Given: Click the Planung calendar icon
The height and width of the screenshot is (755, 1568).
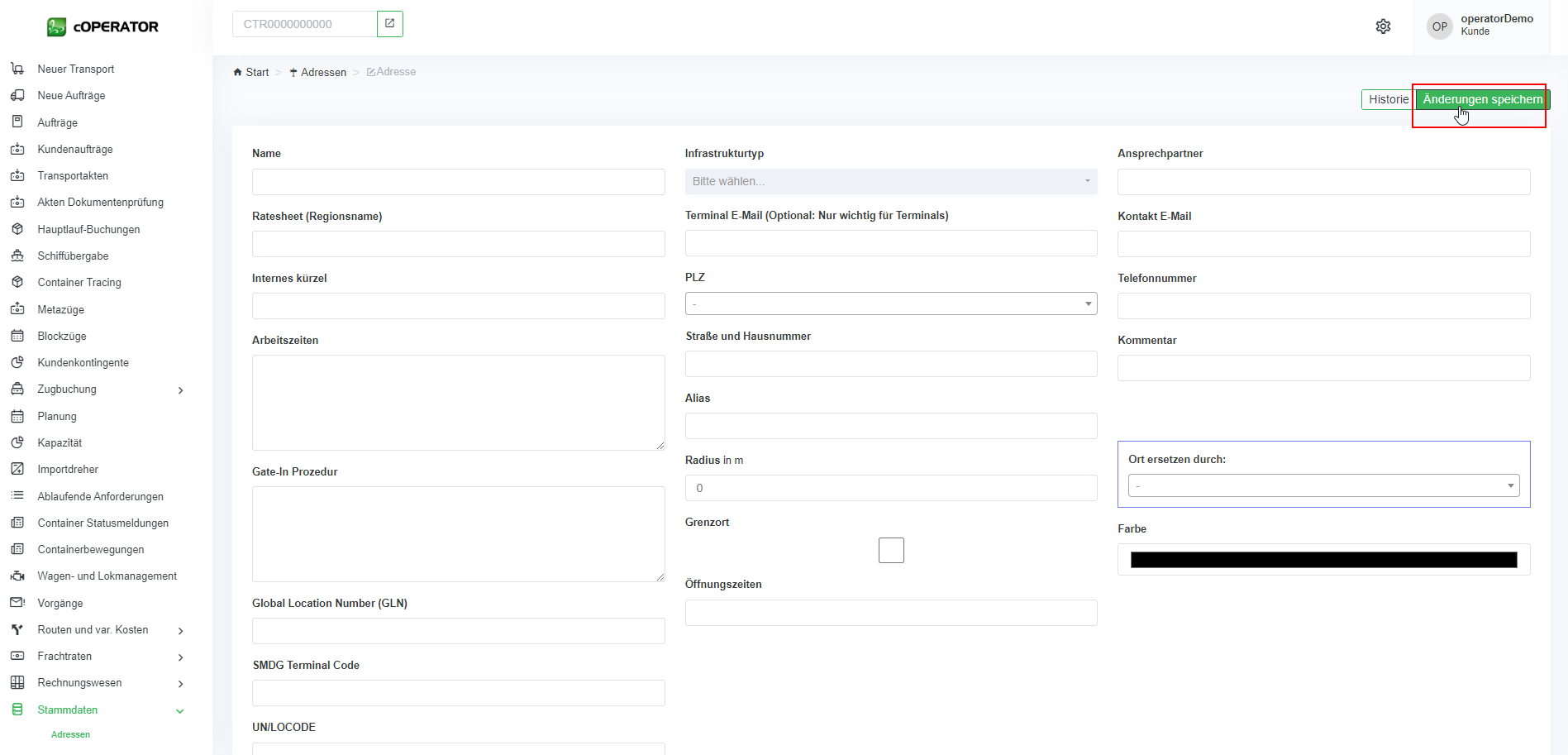Looking at the screenshot, I should click(x=17, y=416).
